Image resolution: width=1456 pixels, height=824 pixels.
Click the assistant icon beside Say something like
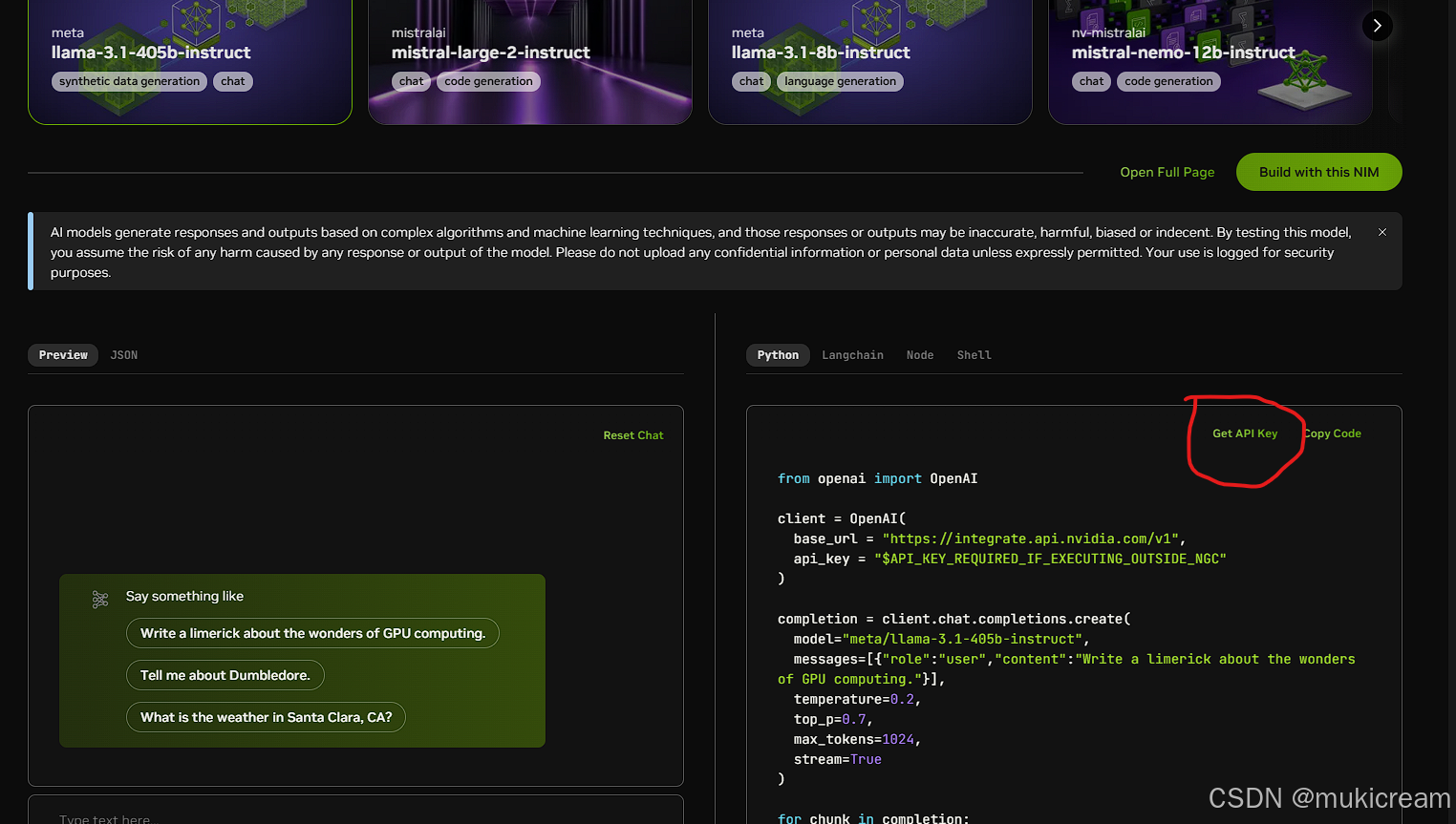tap(100, 599)
